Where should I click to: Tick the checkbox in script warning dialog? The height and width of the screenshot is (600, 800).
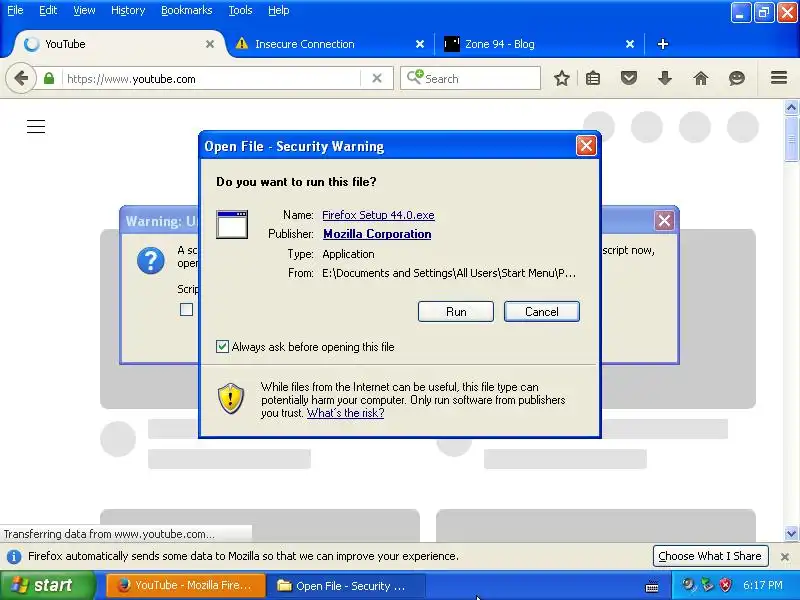pos(186,310)
